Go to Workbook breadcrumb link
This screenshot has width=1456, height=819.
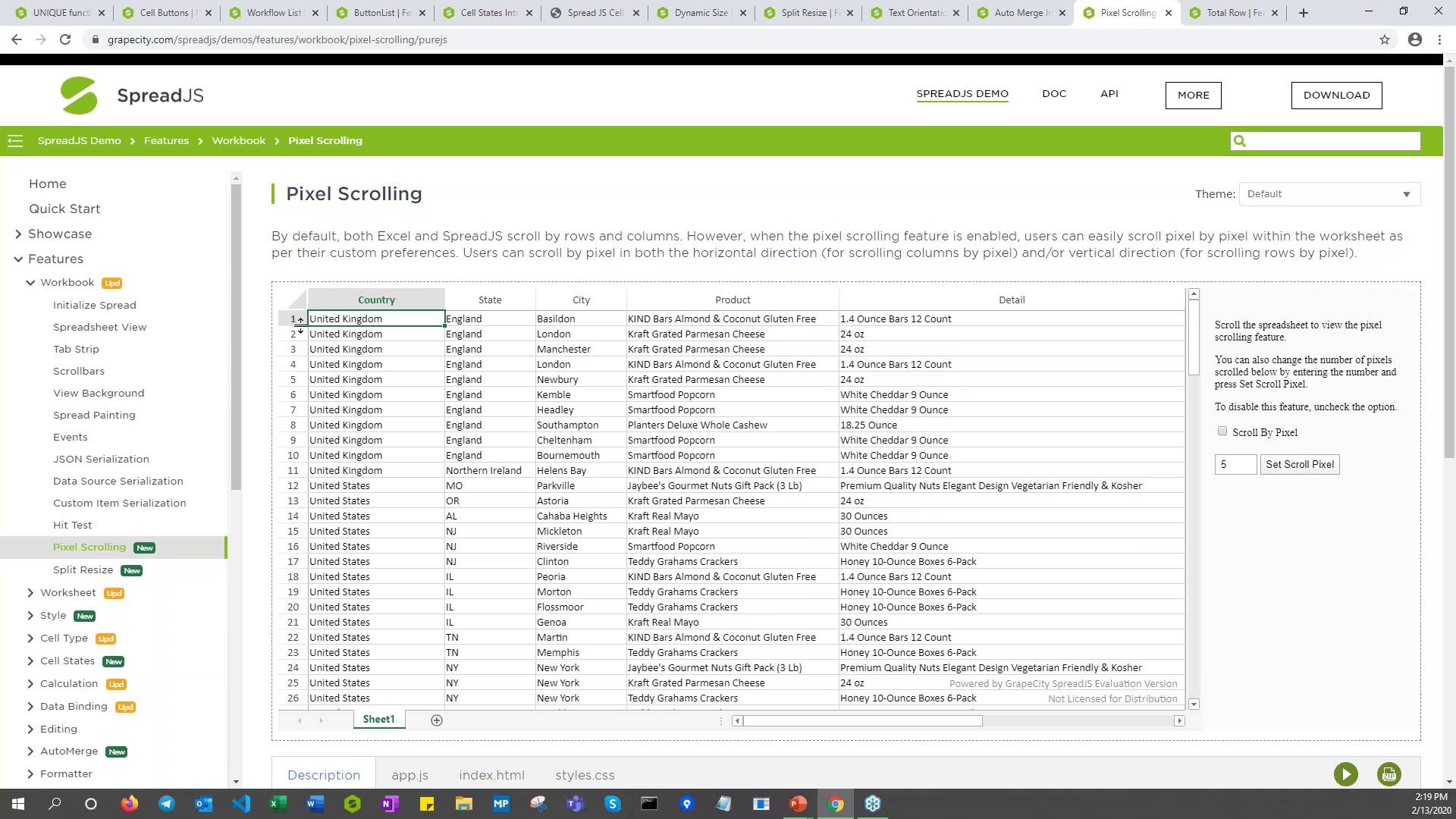pyautogui.click(x=239, y=141)
